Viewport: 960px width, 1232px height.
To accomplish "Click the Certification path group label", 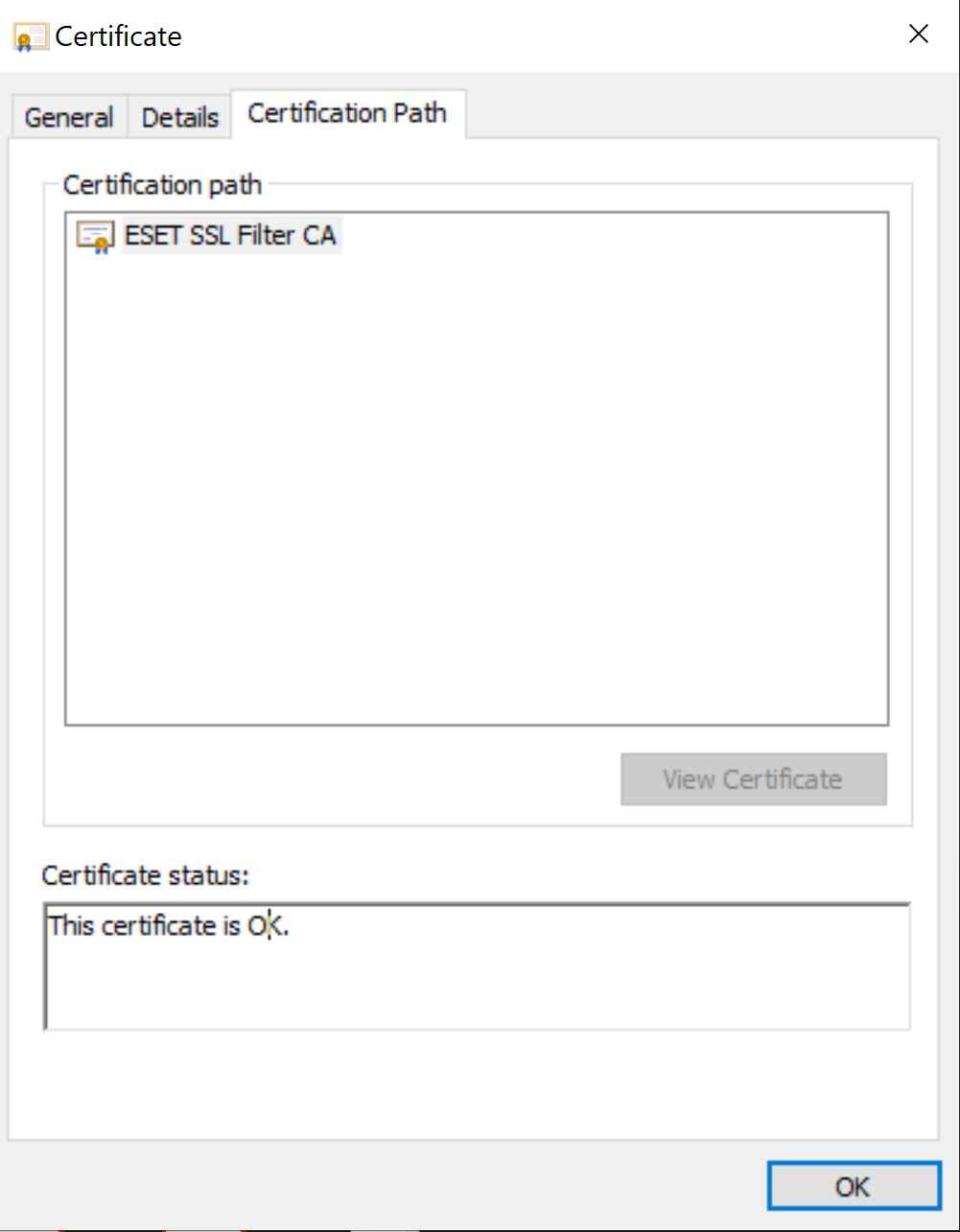I will point(162,184).
